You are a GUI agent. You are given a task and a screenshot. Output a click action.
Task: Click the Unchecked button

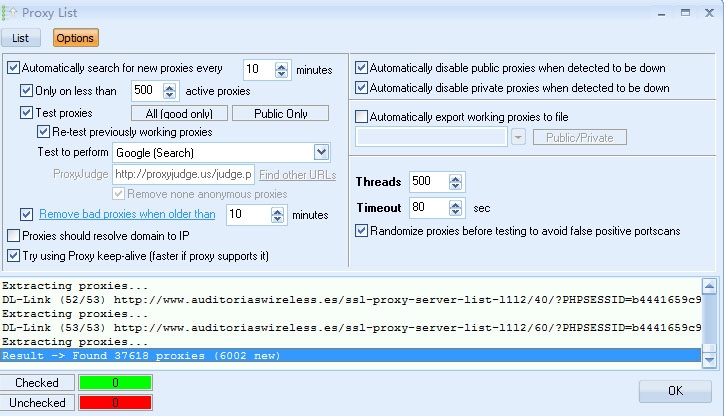click(37, 403)
